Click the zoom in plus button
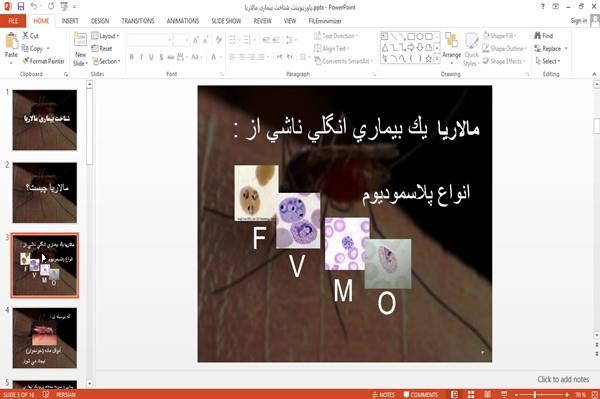The width and height of the screenshot is (600, 399). pos(567,394)
